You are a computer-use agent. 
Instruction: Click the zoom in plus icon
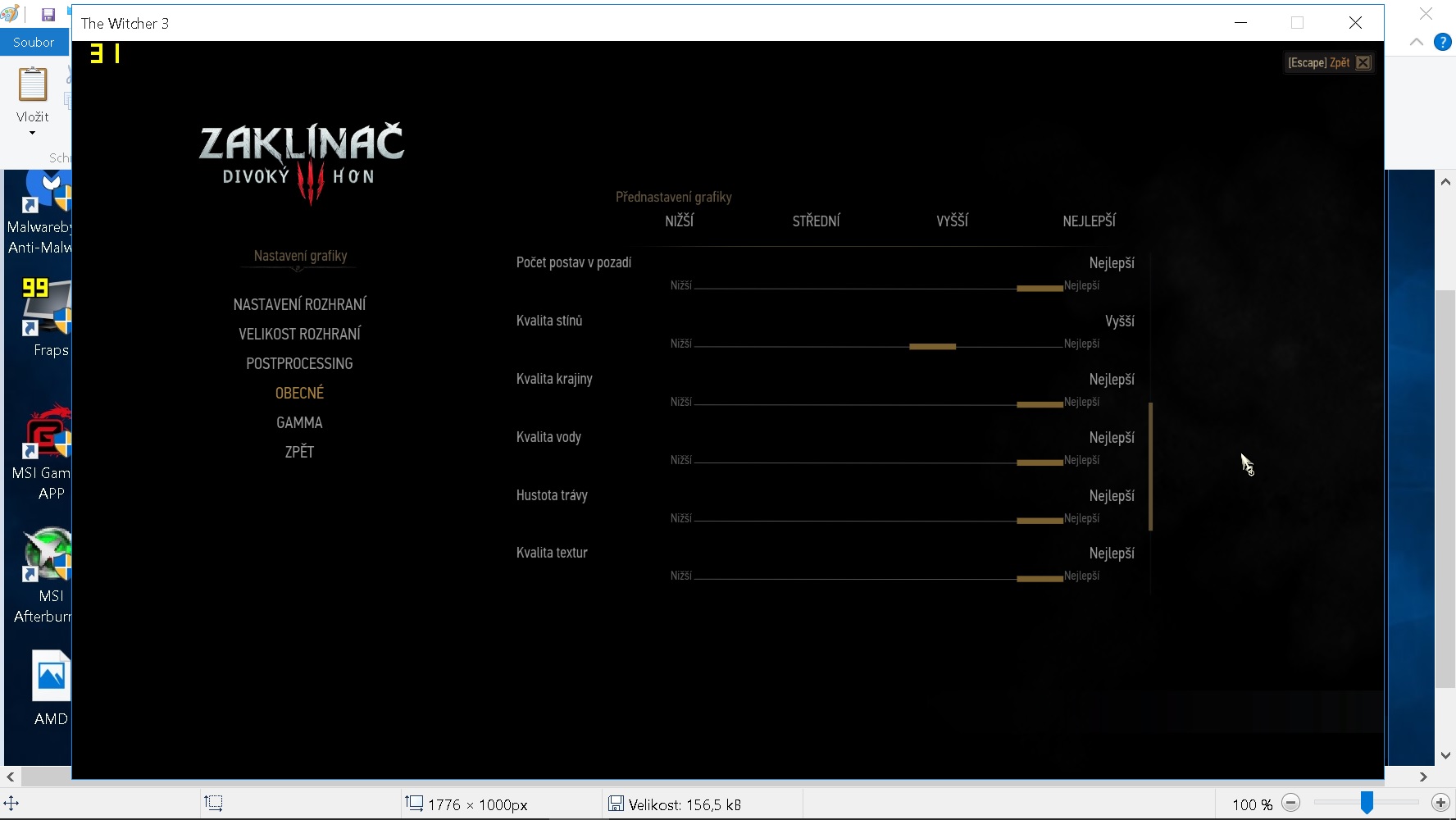coord(1440,804)
